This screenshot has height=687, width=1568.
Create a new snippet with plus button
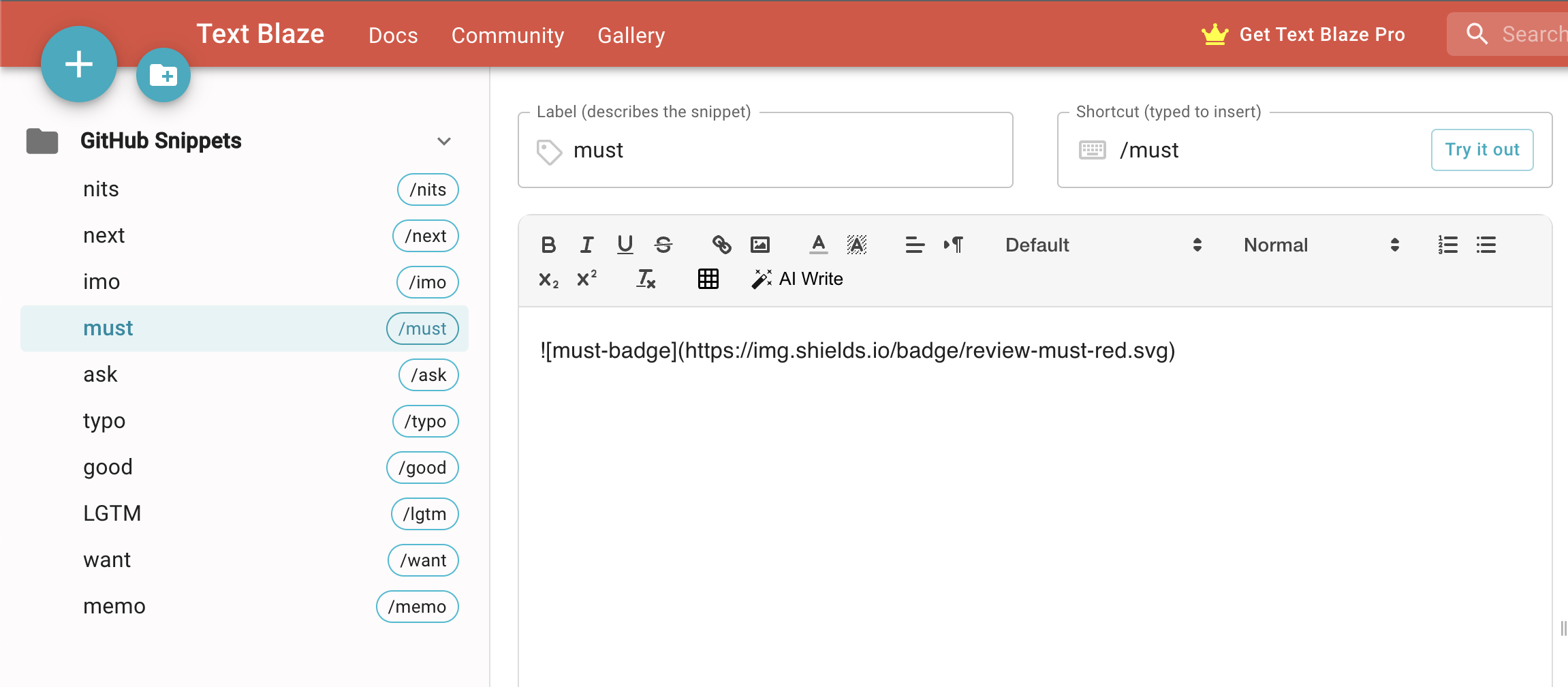tap(79, 64)
